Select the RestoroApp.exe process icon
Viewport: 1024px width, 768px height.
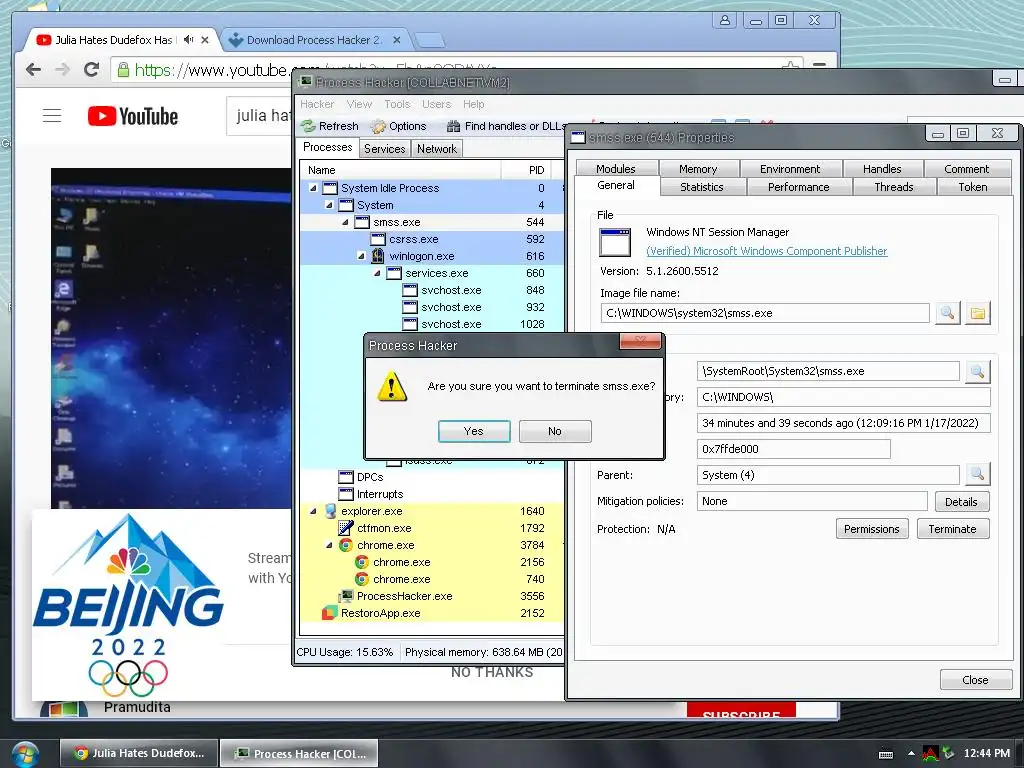click(330, 613)
